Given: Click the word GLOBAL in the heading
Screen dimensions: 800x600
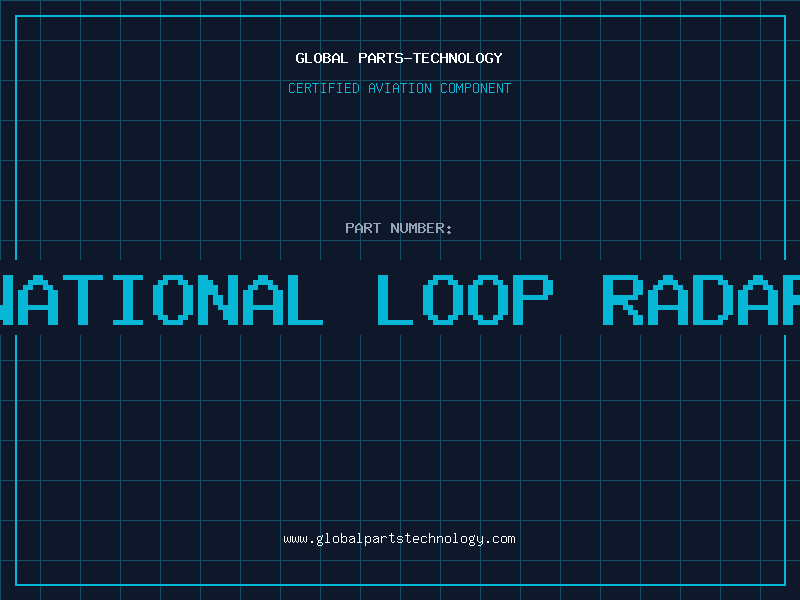Looking at the screenshot, I should [x=322, y=59].
